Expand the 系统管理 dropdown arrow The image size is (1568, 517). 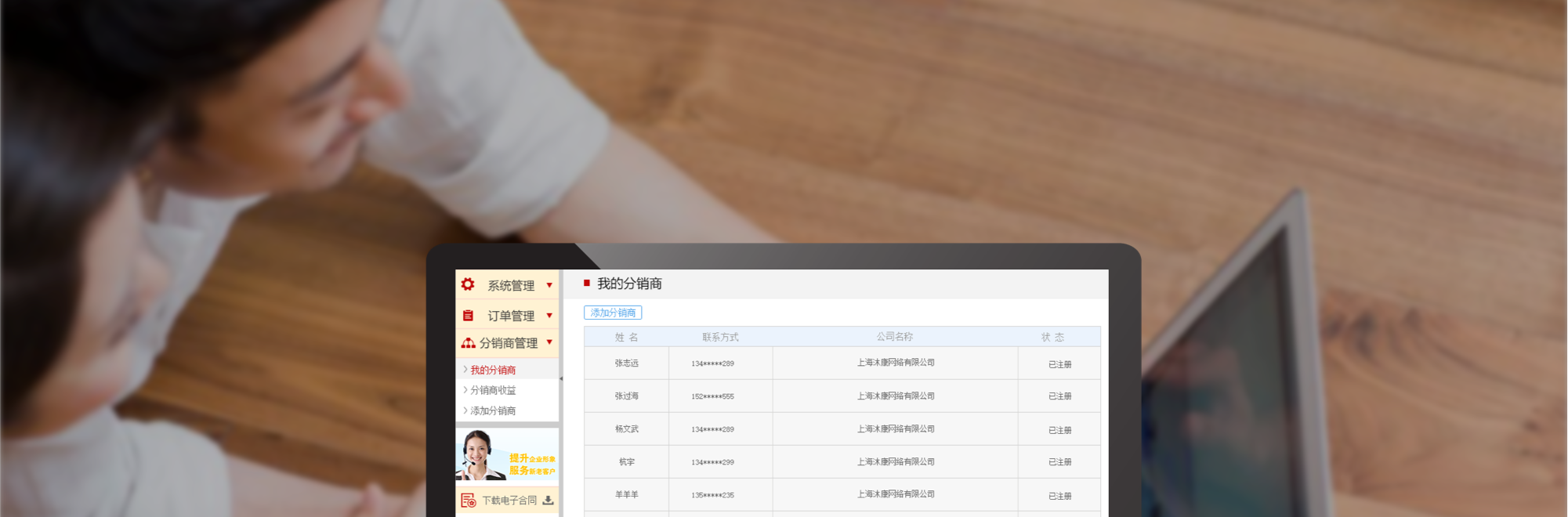point(549,285)
